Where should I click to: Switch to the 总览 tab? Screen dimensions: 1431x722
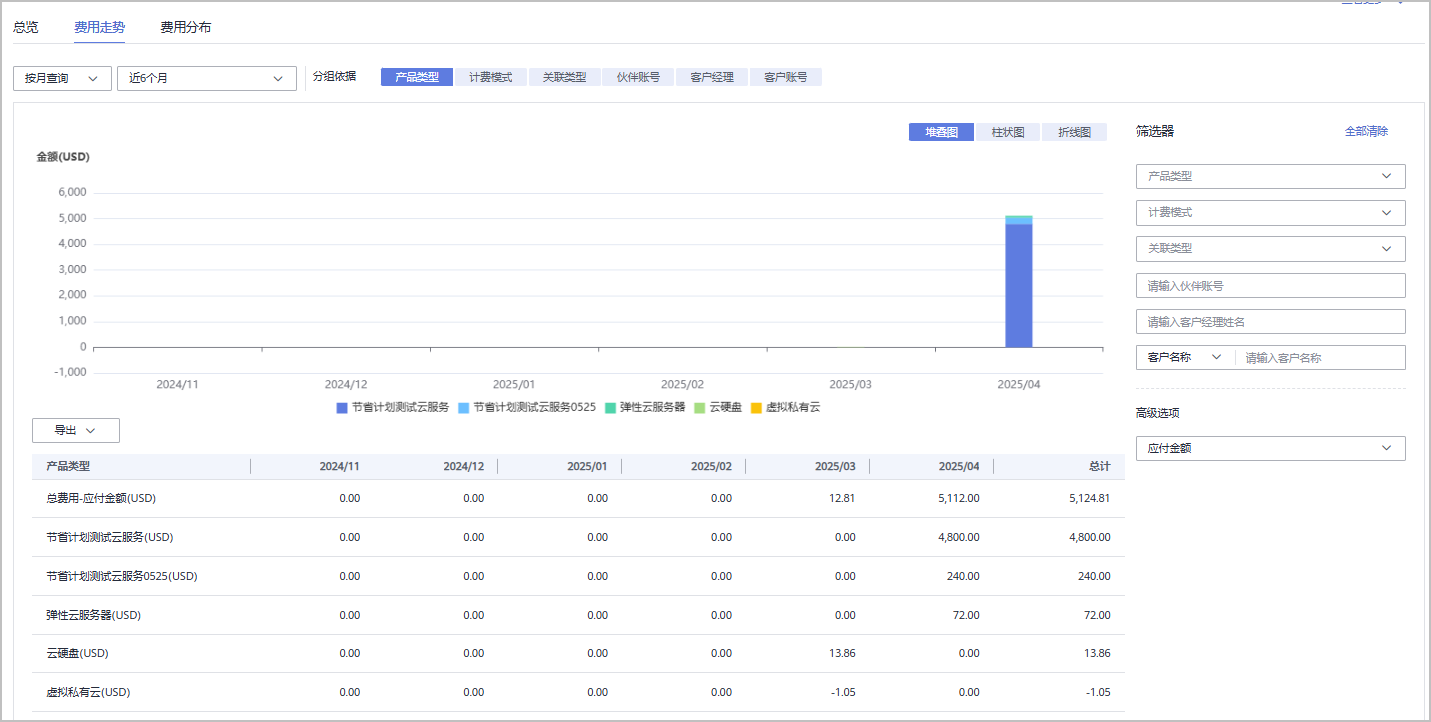[25, 27]
